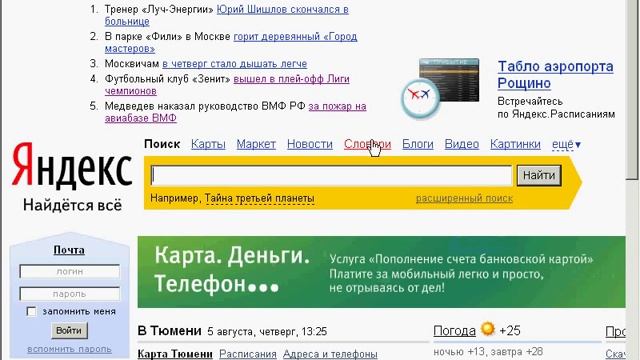The image size is (640, 360).
Task: Click the sun weather icon
Action: 487,329
